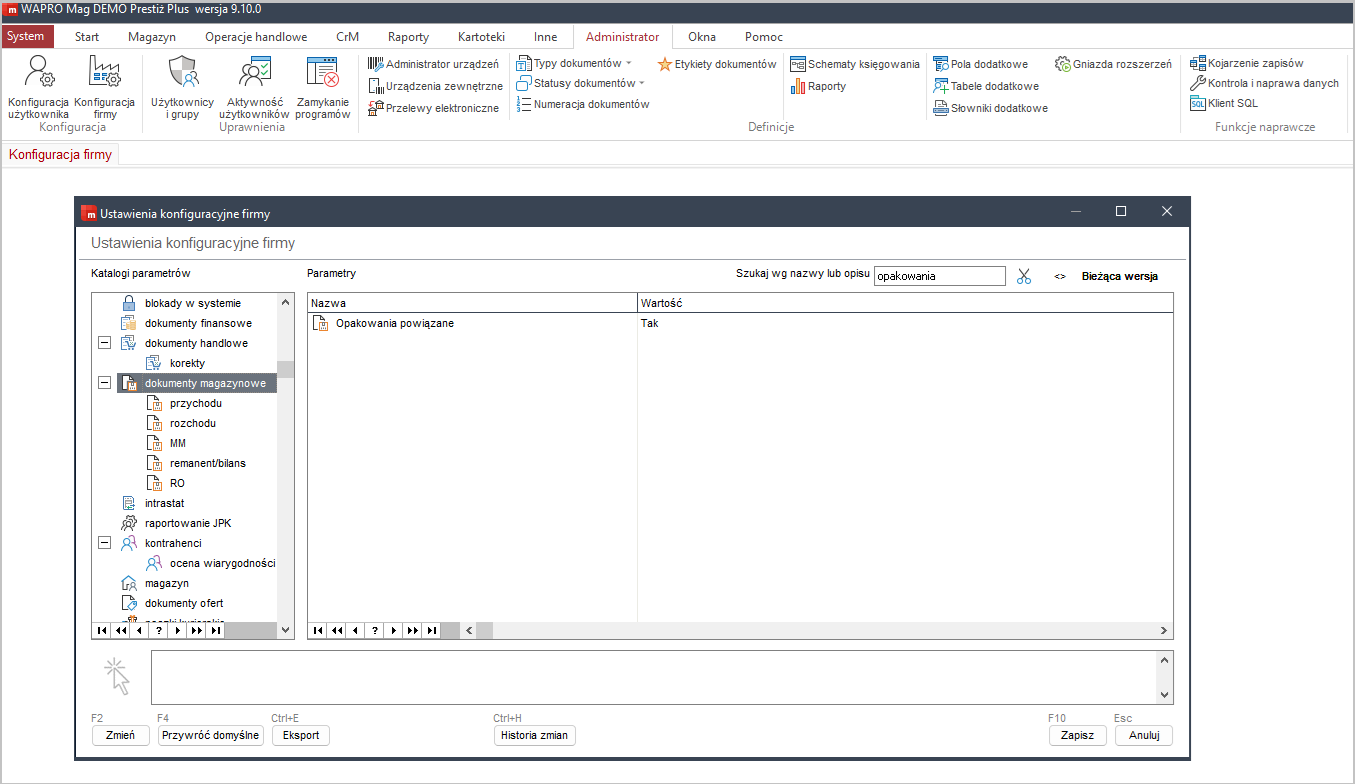Click the search by name input field

(939, 276)
